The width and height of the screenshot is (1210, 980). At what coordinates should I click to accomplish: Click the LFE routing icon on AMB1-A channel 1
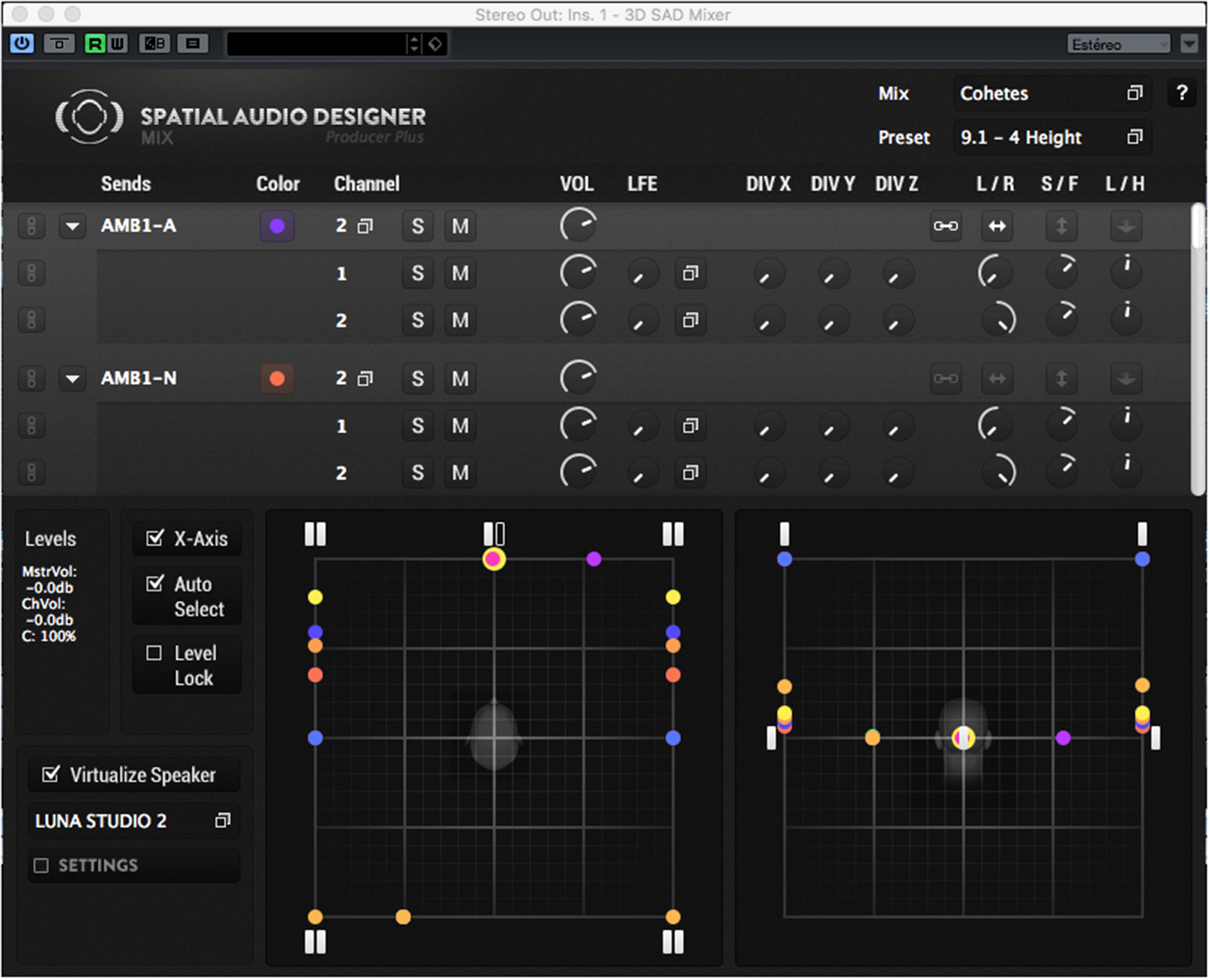tap(690, 274)
